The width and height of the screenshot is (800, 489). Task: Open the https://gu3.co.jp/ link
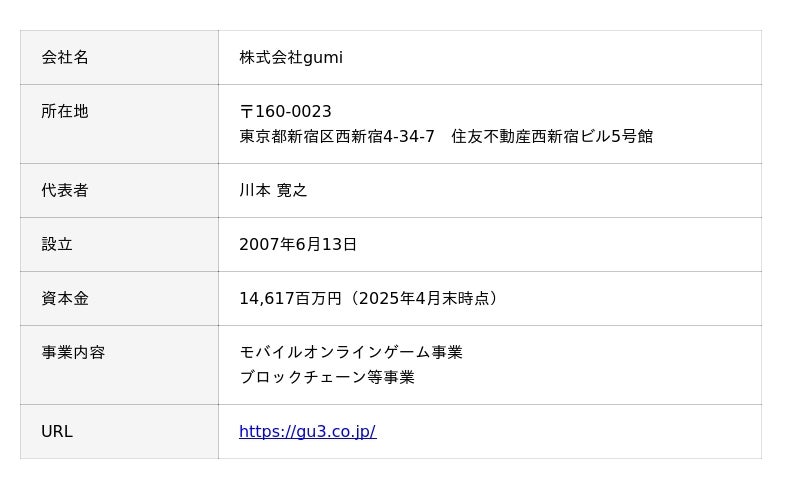coord(307,432)
